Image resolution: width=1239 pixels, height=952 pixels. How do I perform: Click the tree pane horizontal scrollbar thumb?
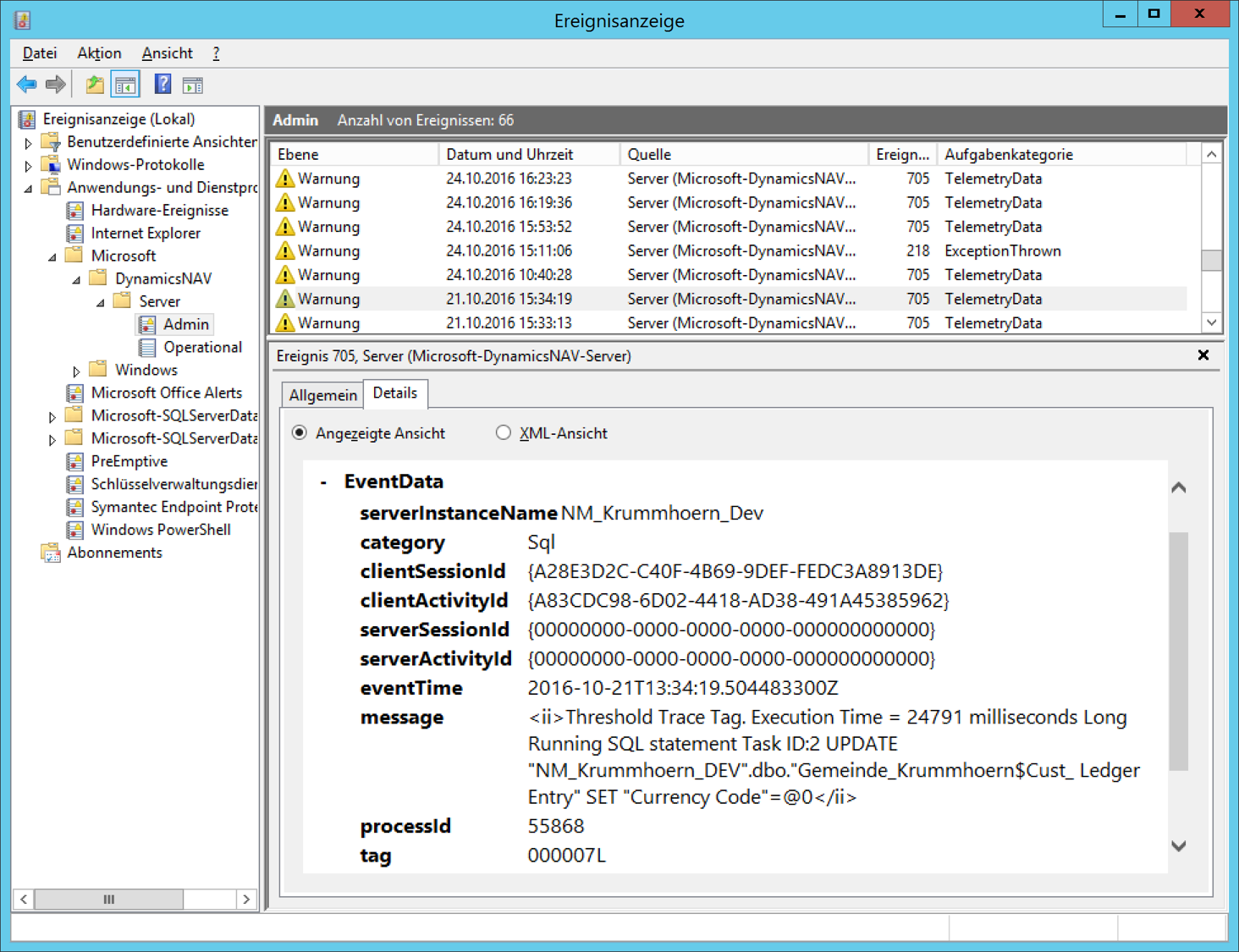coord(108,900)
